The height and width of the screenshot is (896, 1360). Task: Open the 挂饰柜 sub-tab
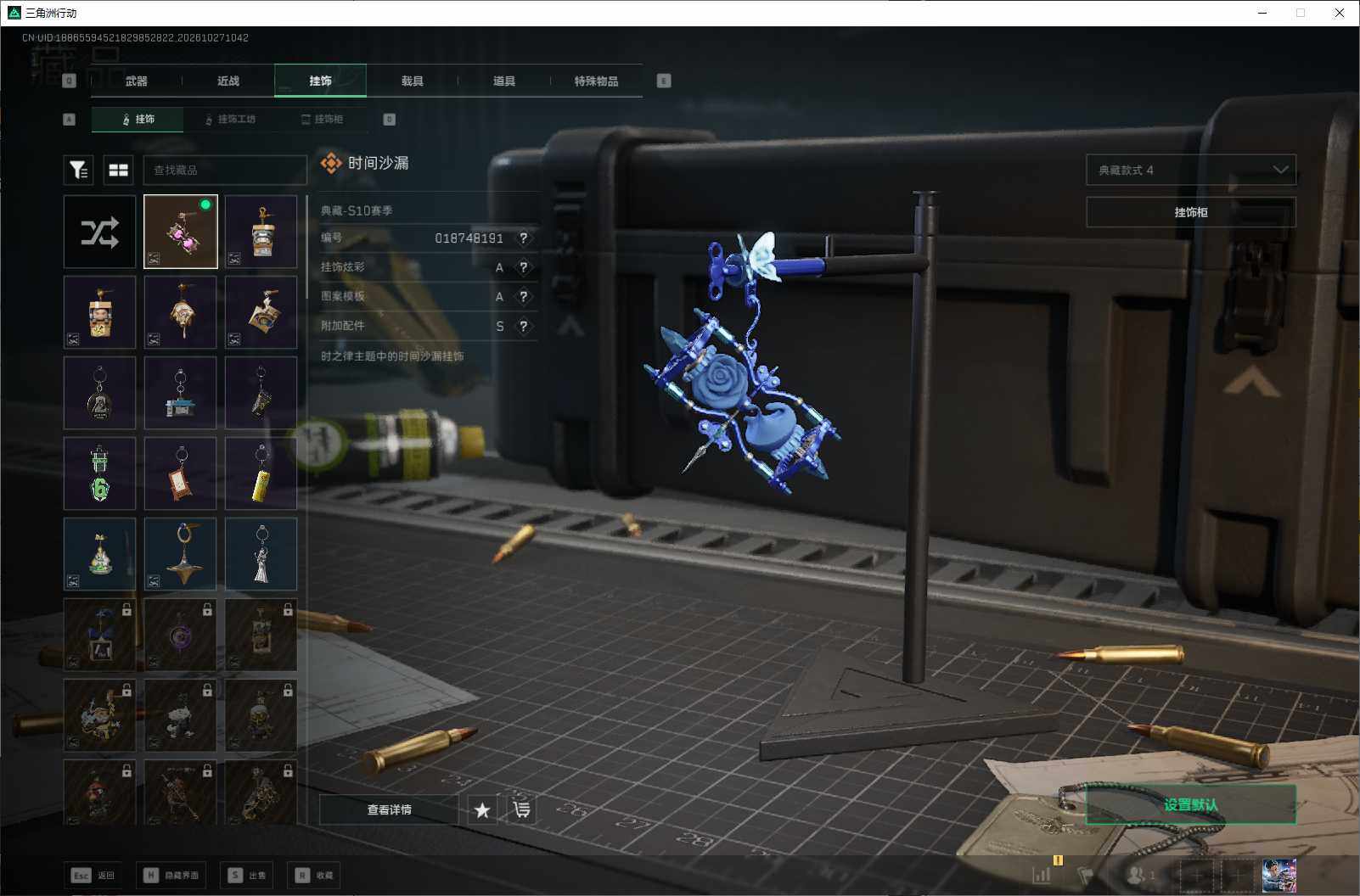[323, 120]
